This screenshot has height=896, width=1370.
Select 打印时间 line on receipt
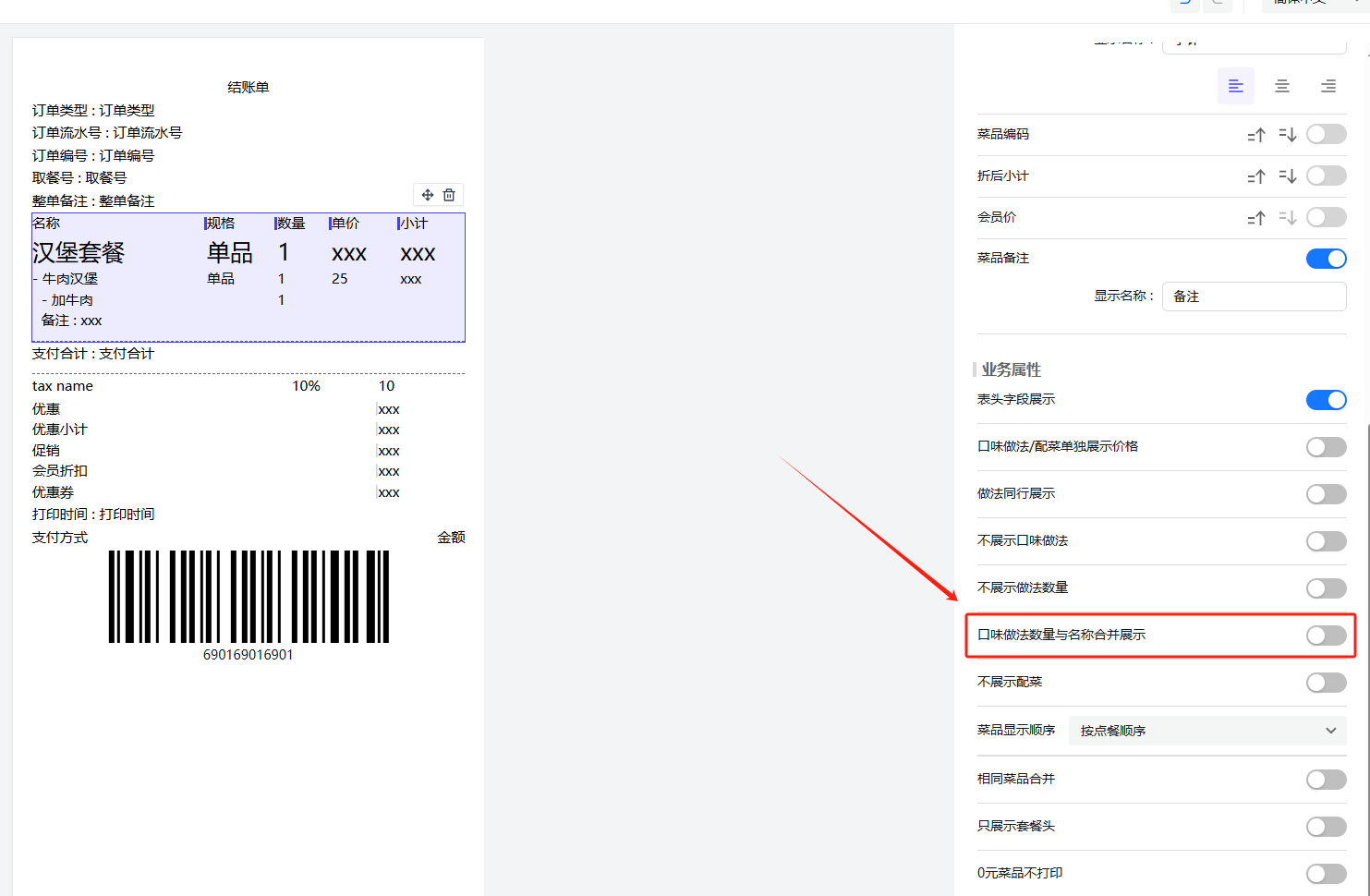93,515
